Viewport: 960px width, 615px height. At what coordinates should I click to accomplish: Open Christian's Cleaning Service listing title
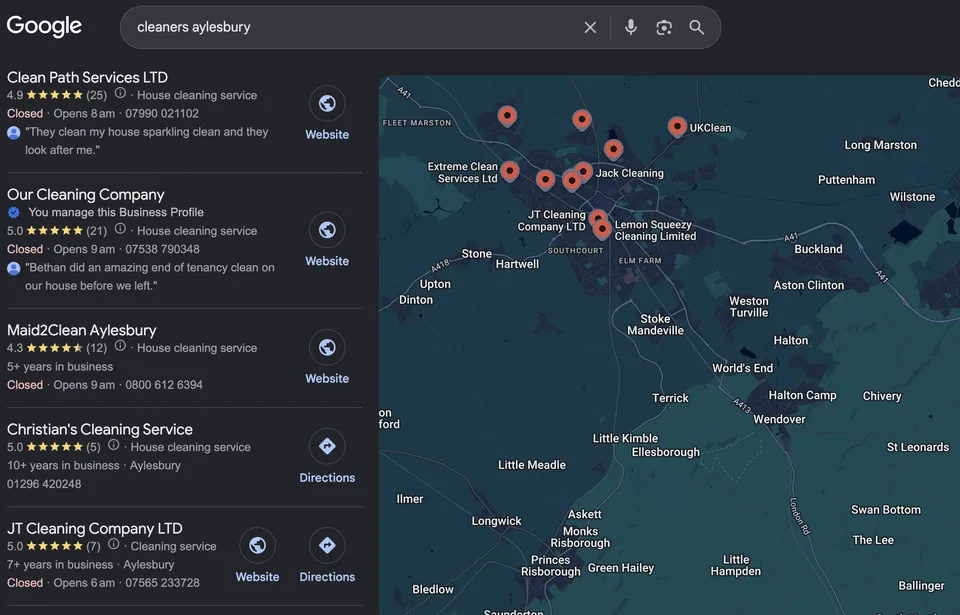(100, 429)
